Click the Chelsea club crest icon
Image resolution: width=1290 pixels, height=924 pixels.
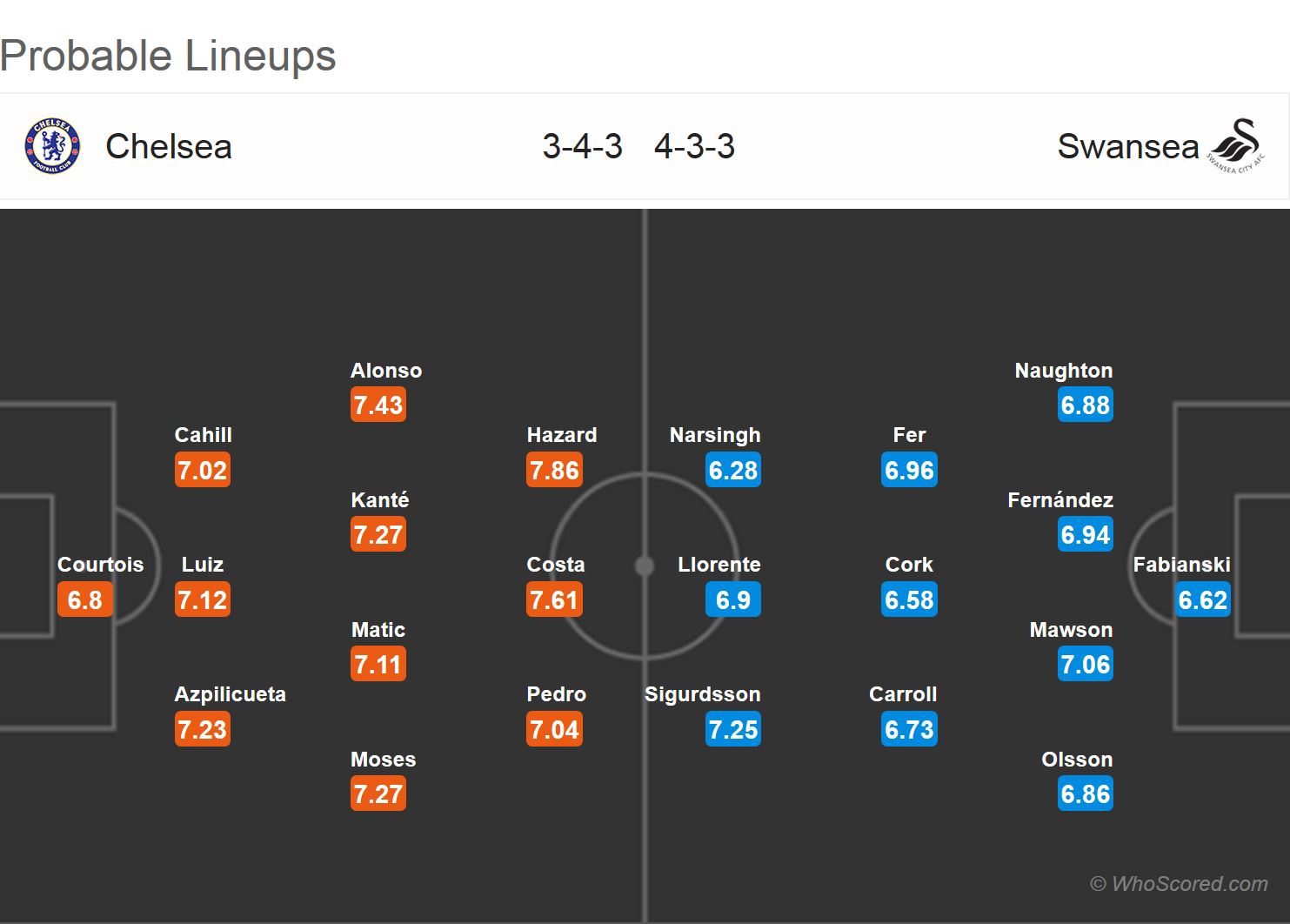(x=52, y=146)
